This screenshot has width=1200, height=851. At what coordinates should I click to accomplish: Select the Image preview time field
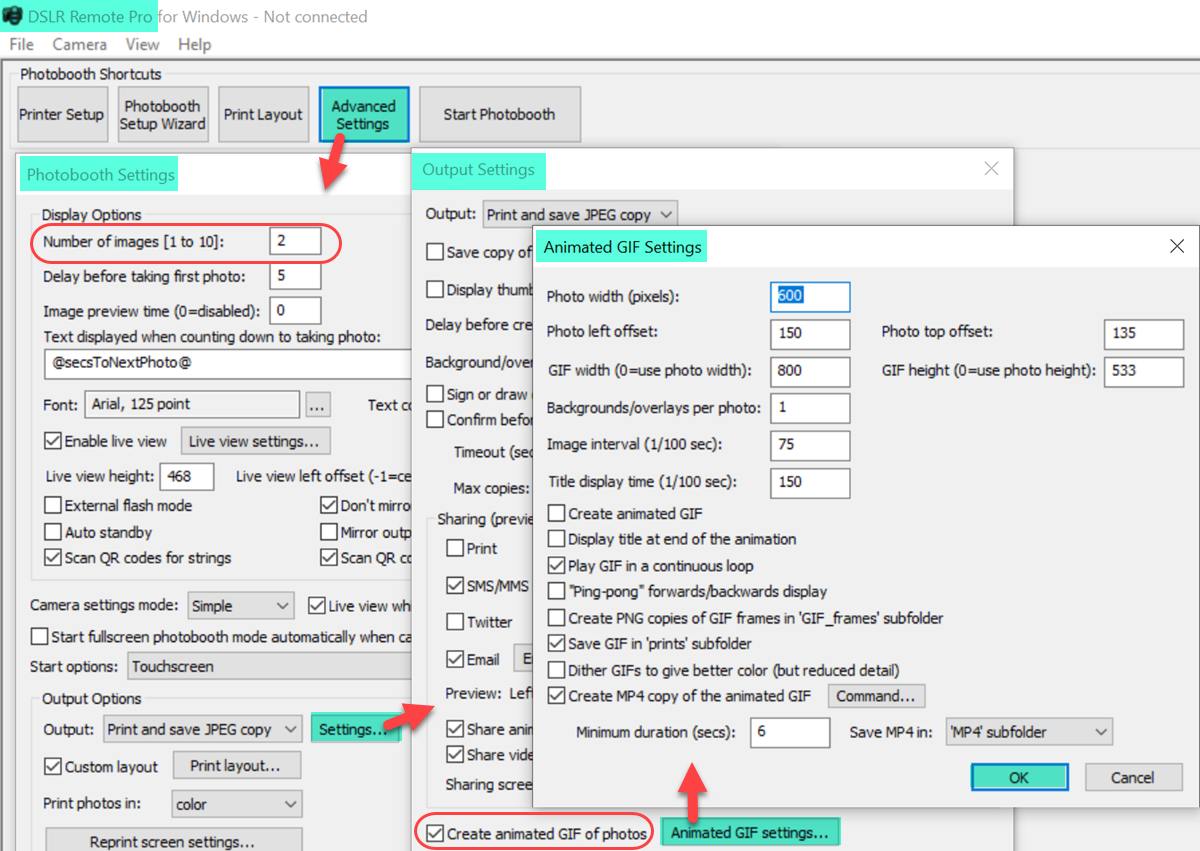click(295, 311)
